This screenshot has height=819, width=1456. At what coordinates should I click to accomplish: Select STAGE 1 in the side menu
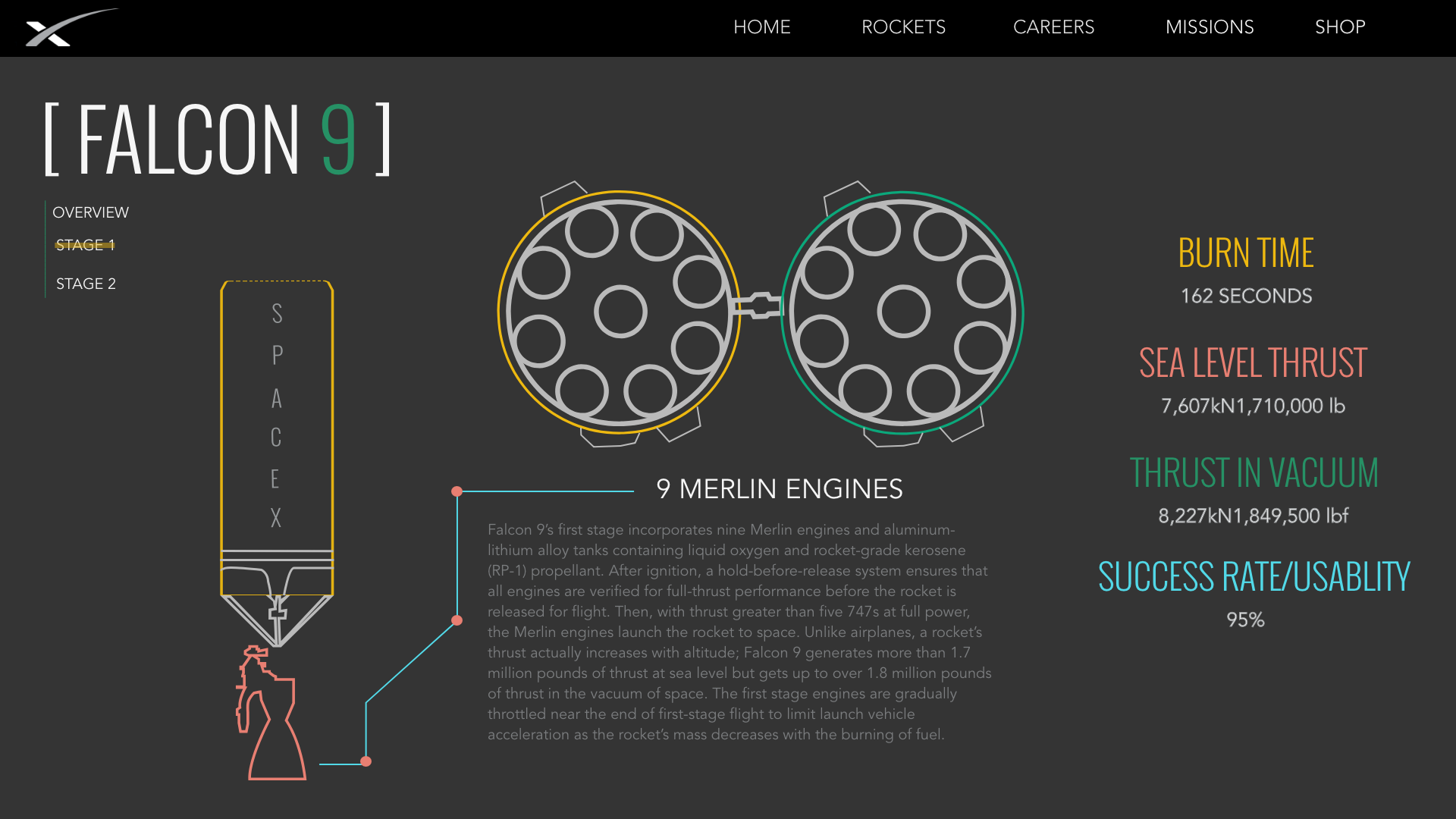pos(85,245)
